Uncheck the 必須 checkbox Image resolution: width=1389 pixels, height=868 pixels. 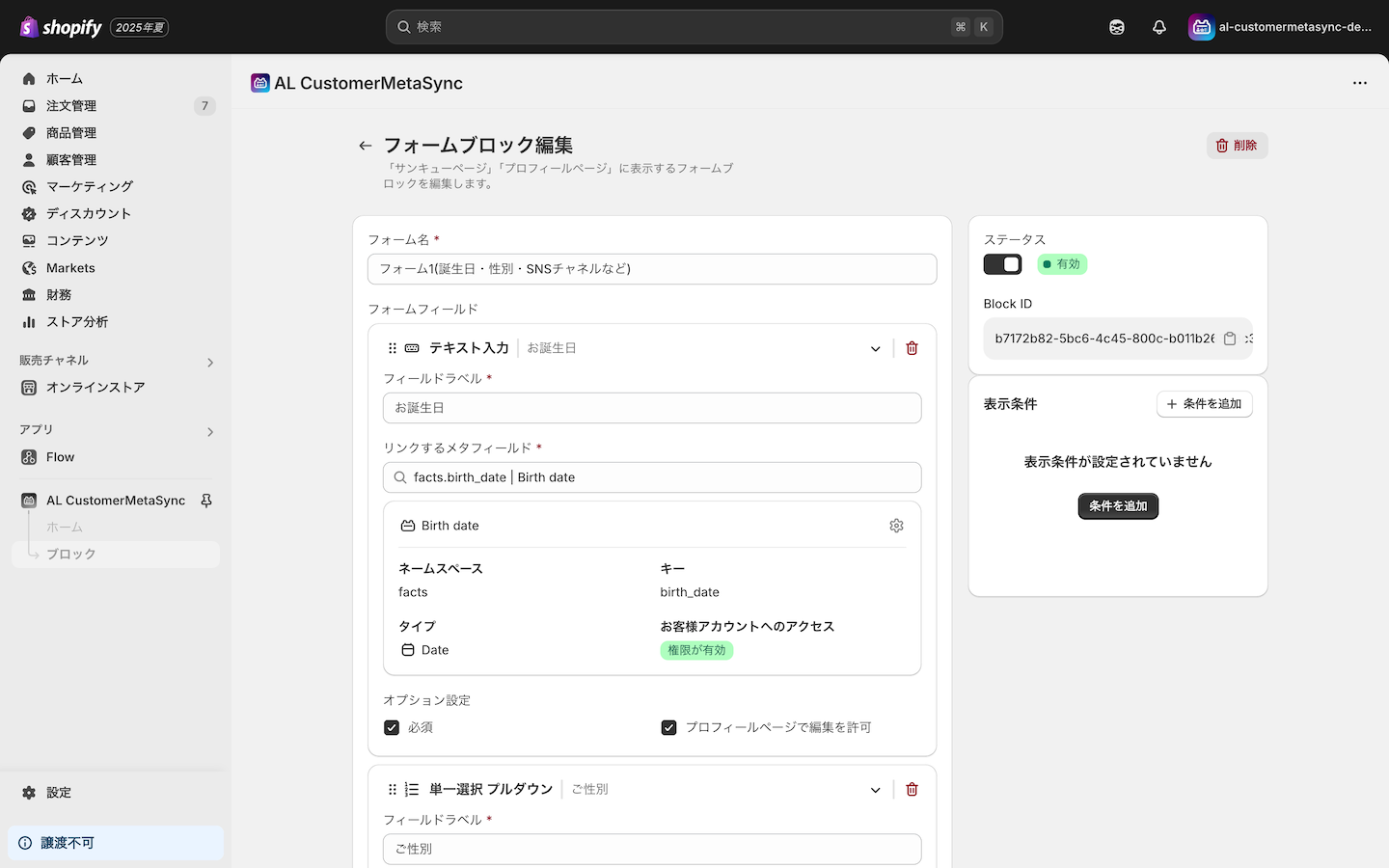pos(392,727)
